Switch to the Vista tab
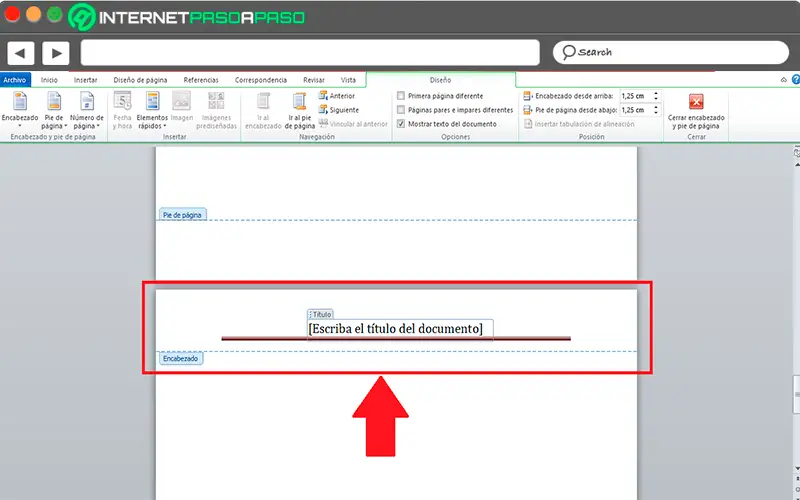 tap(348, 80)
